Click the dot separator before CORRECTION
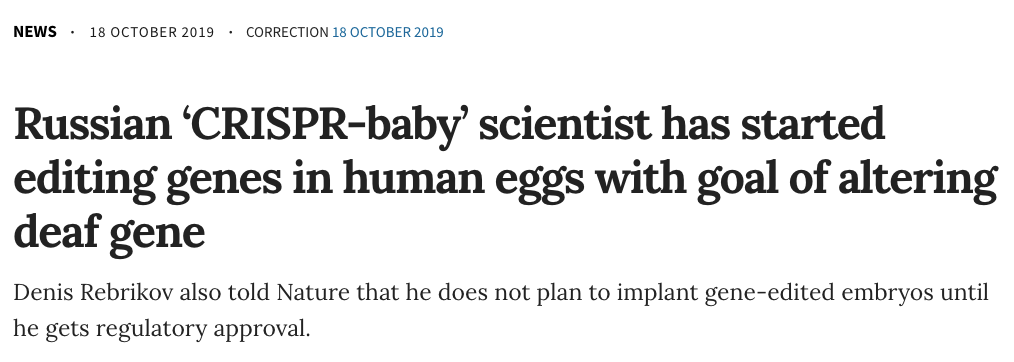Screen dimensions: 1014x362 (x=230, y=31)
